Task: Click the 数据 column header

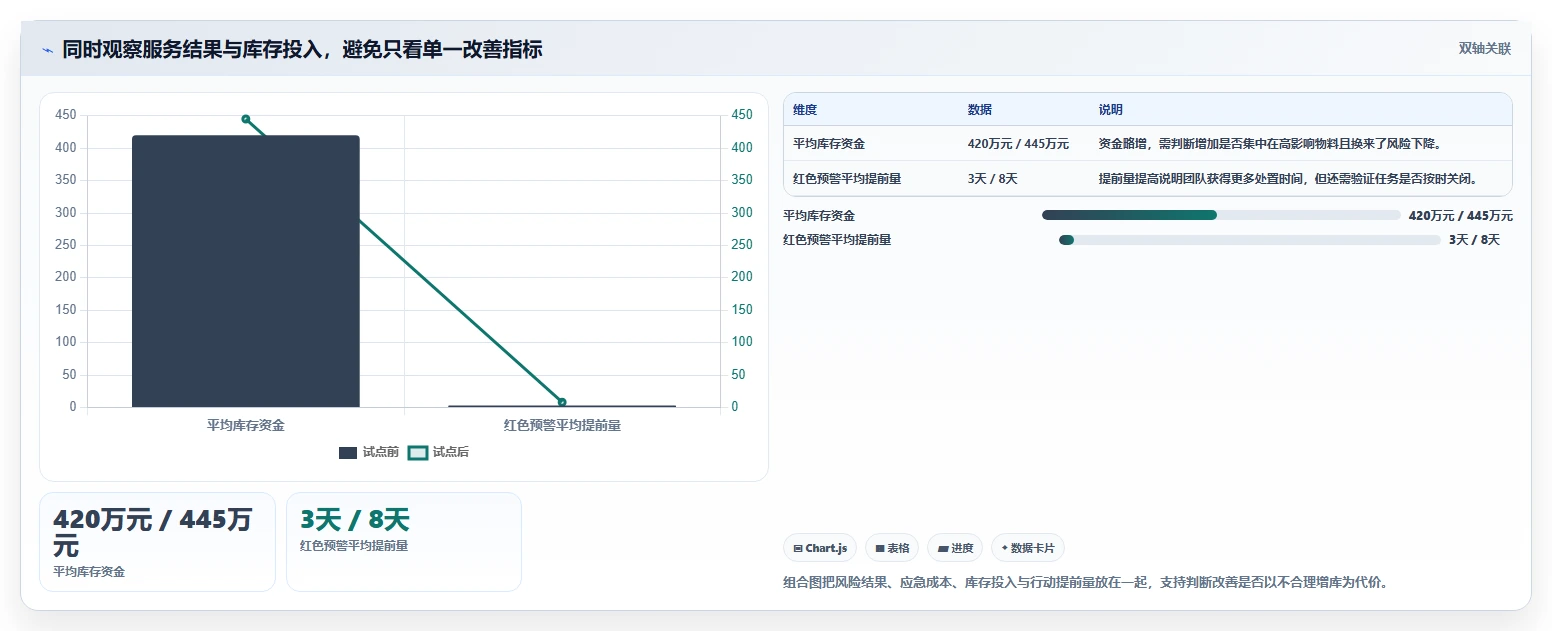Action: pos(980,110)
